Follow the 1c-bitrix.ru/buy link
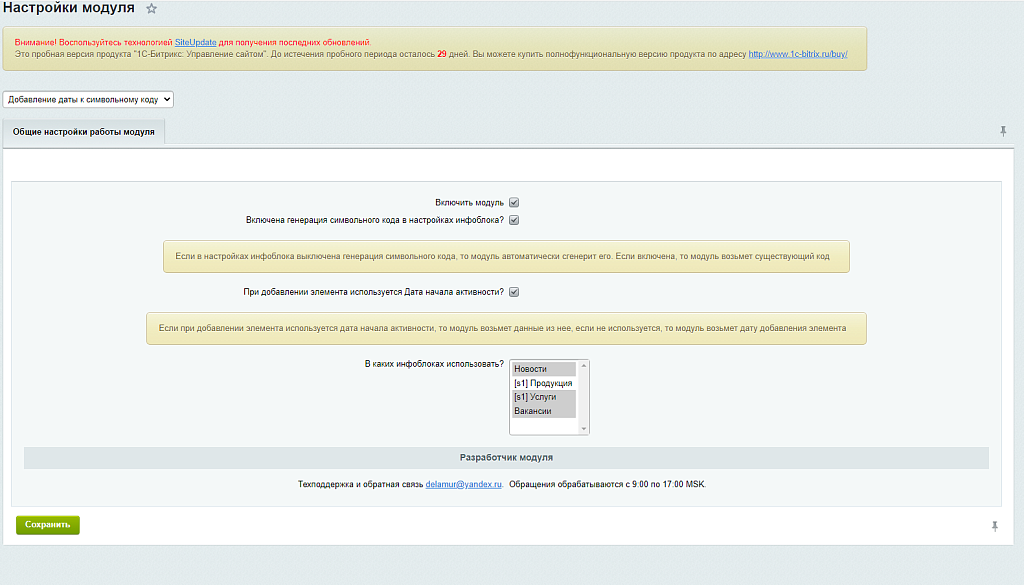The height and width of the screenshot is (585, 1024). [x=797, y=54]
